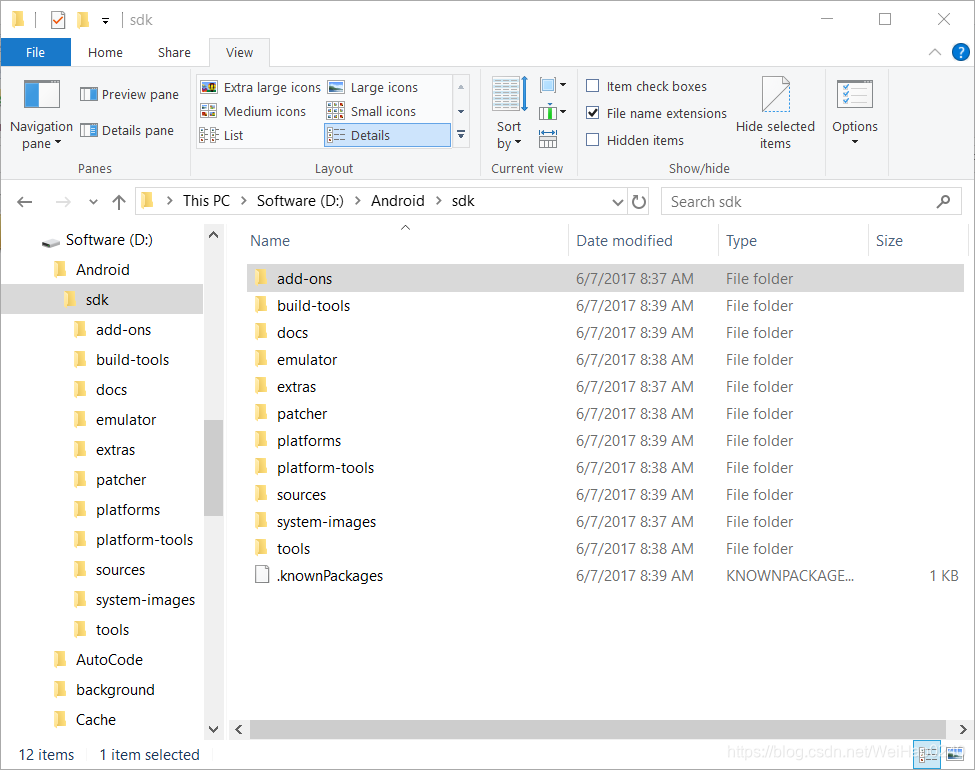Open folder Options

[855, 113]
